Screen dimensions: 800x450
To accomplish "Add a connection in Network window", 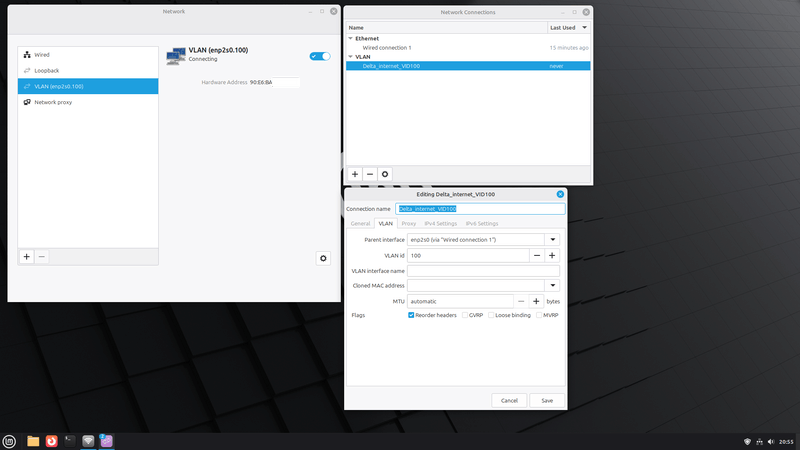I will point(27,257).
